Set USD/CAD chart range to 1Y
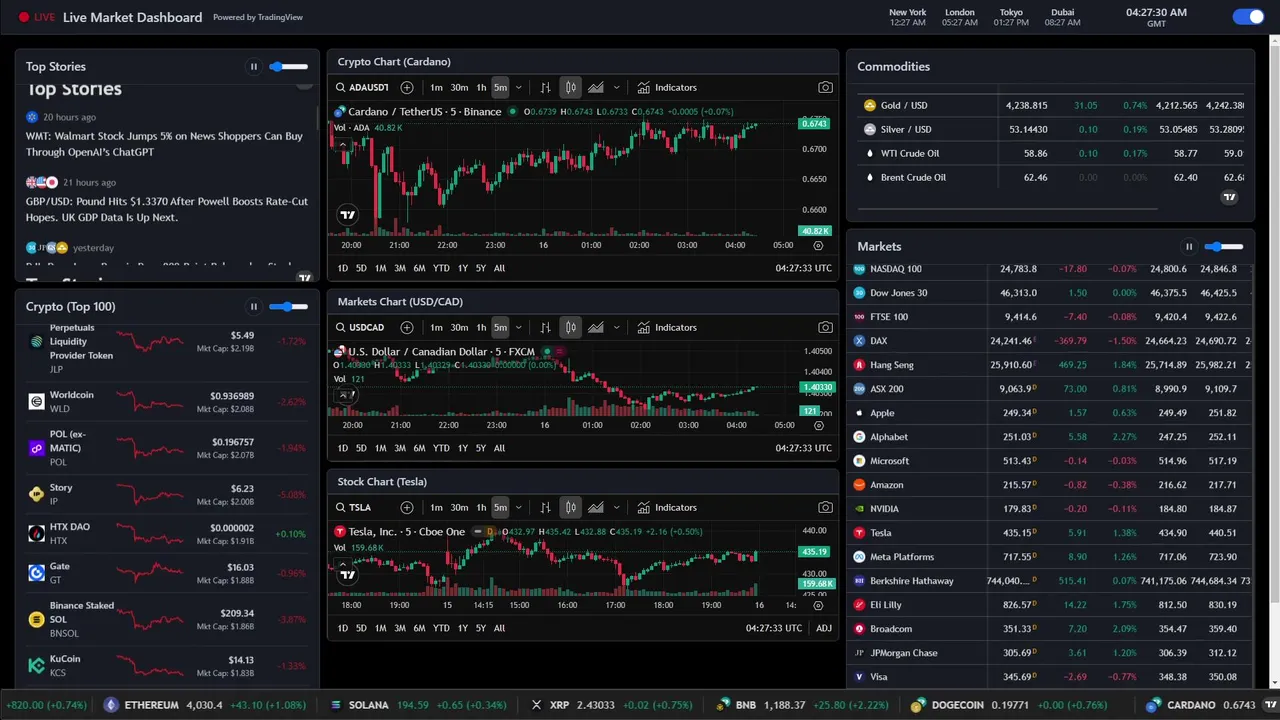Viewport: 1280px width, 720px height. pyautogui.click(x=462, y=448)
